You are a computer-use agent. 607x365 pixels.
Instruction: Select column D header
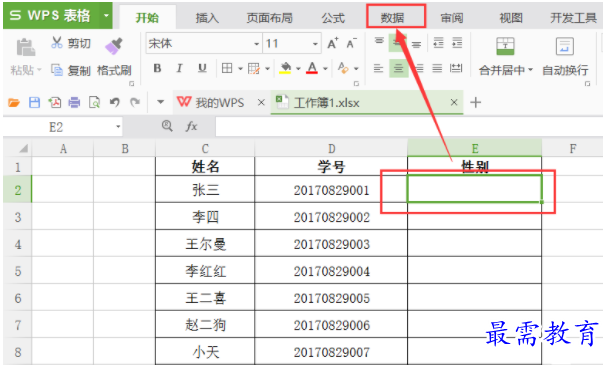tap(331, 149)
